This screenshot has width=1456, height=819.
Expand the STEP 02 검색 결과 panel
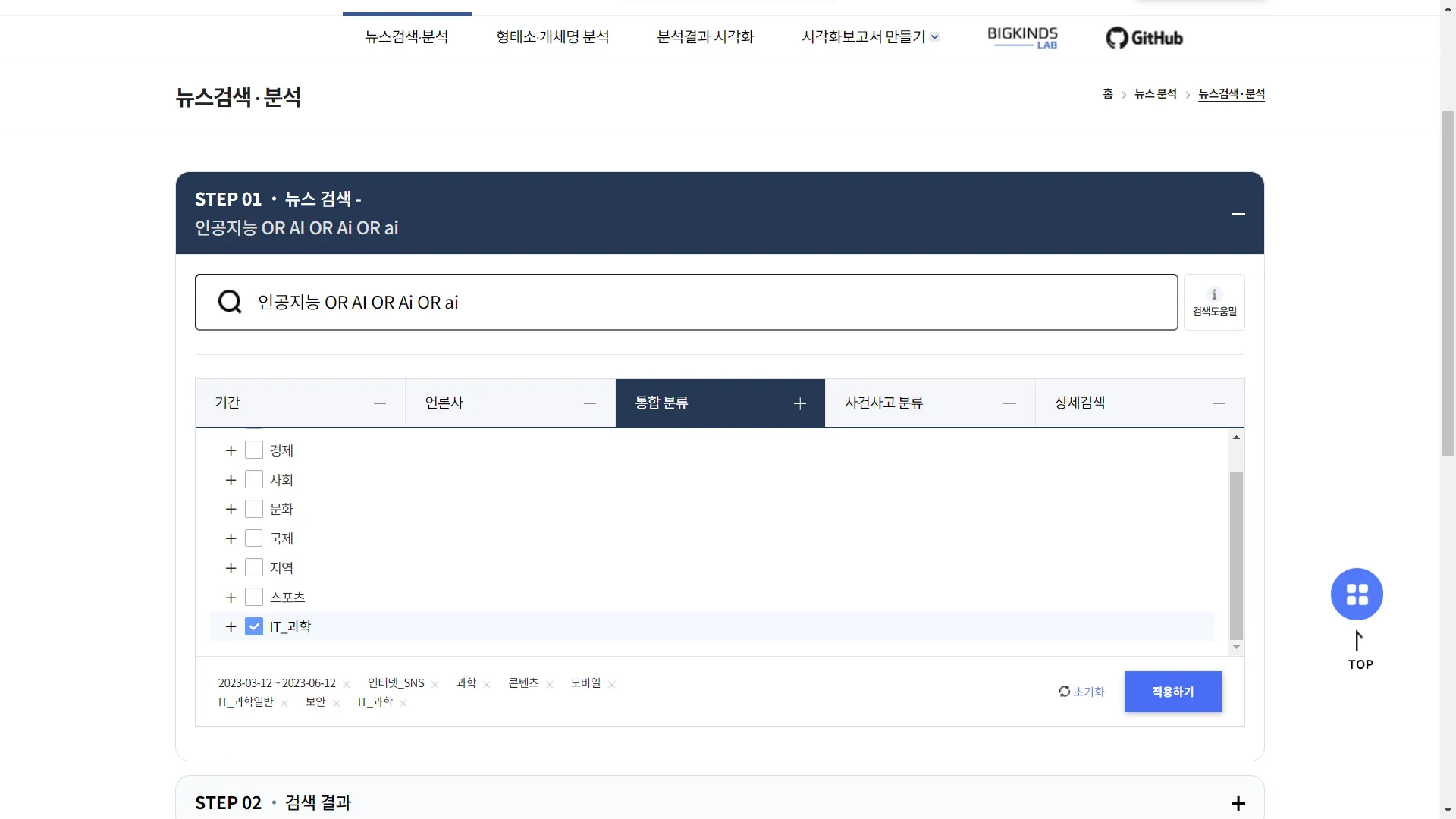(x=1238, y=803)
